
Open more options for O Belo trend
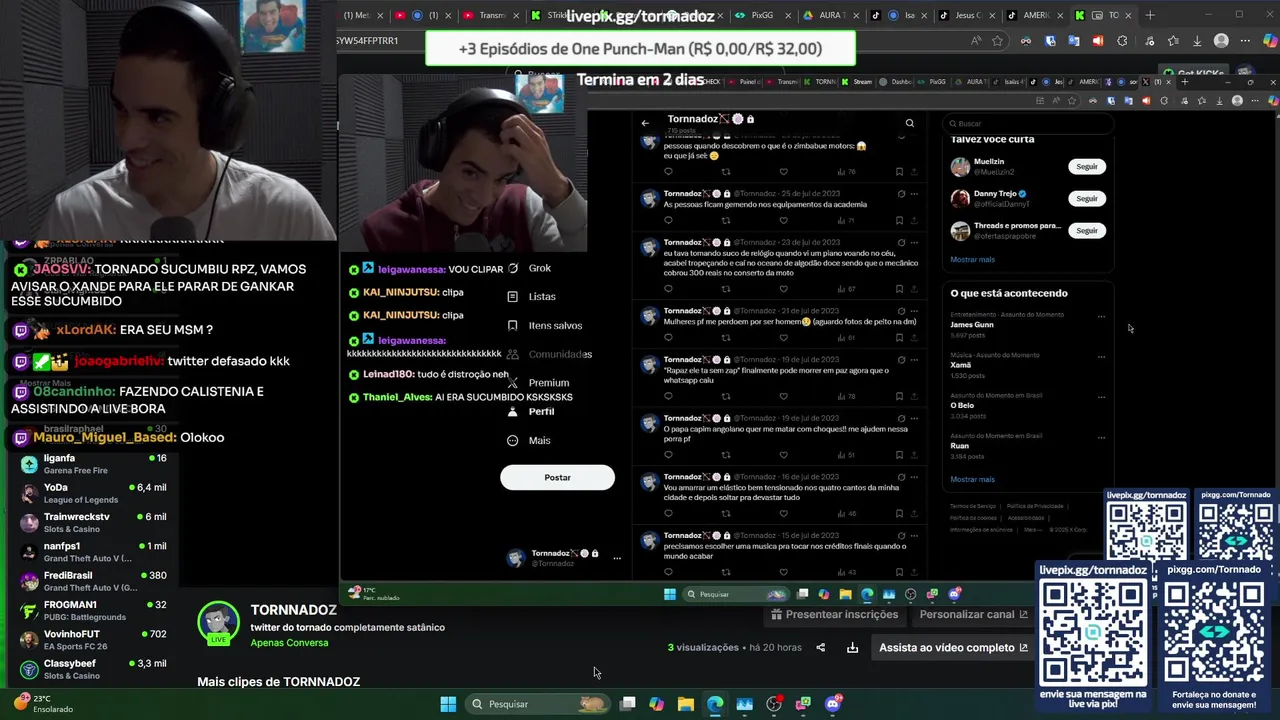pyautogui.click(x=1101, y=397)
